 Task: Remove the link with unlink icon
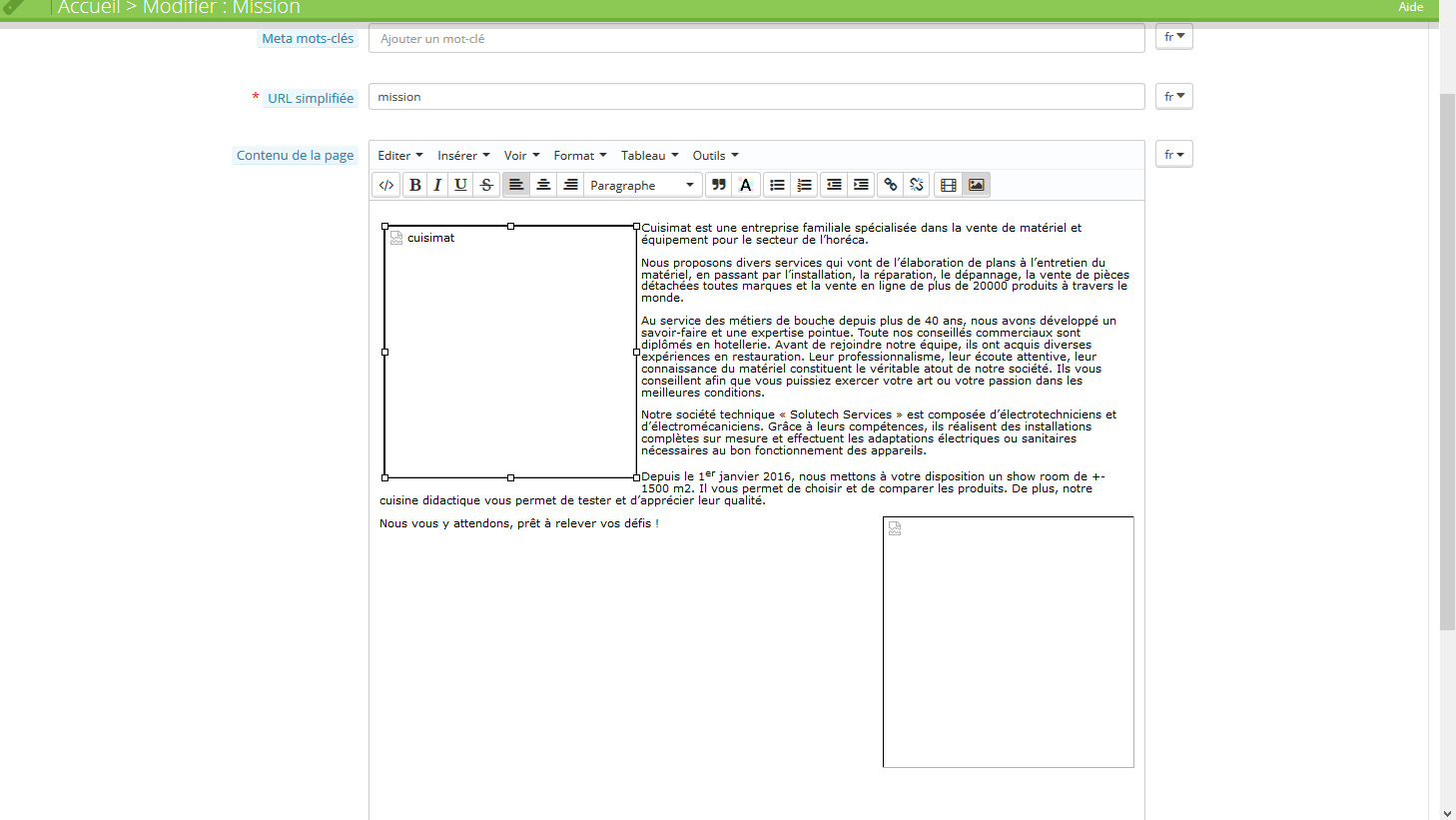(917, 185)
